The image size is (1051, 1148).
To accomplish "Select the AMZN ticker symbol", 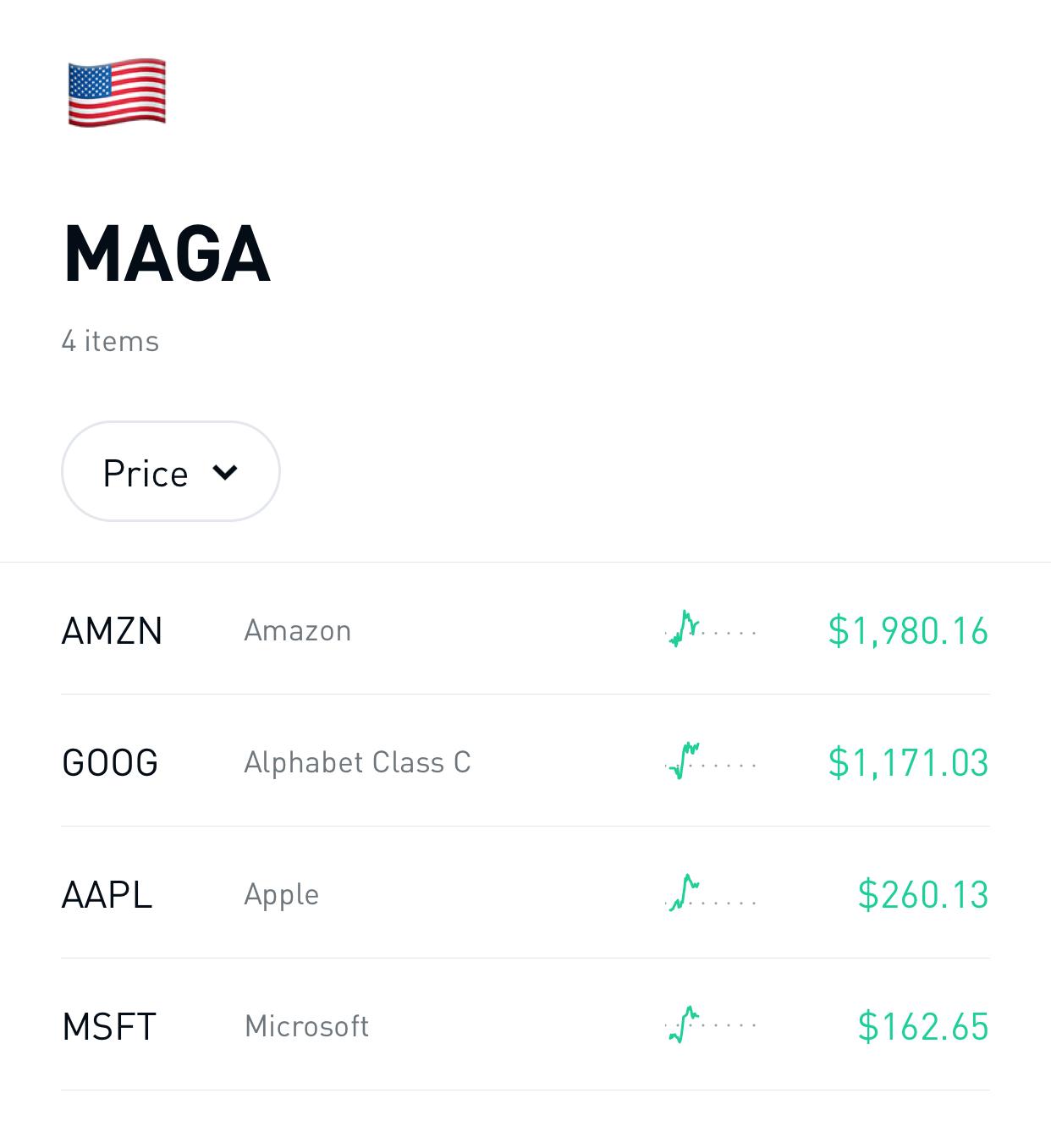I will [x=112, y=631].
